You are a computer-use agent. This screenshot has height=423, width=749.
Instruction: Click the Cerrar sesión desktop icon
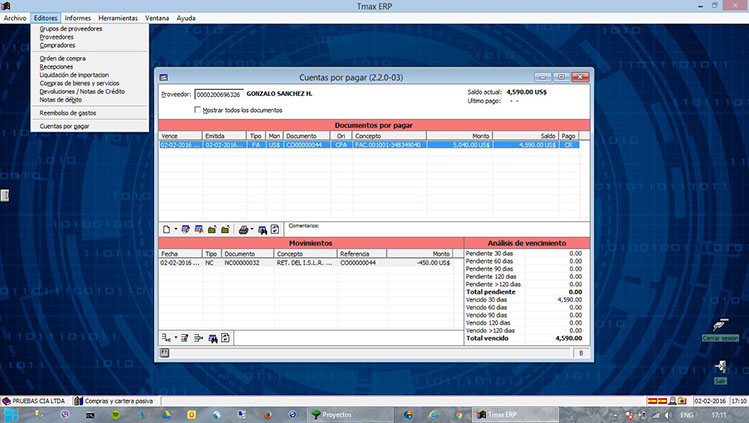(720, 330)
